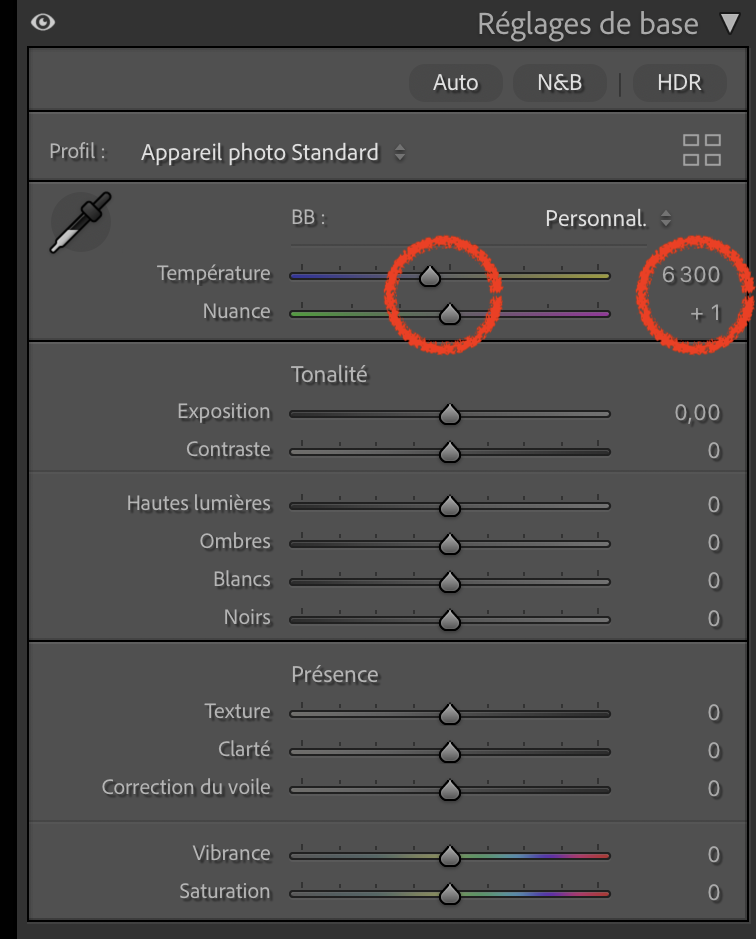
Task: Click the Saturation value field
Action: (713, 892)
